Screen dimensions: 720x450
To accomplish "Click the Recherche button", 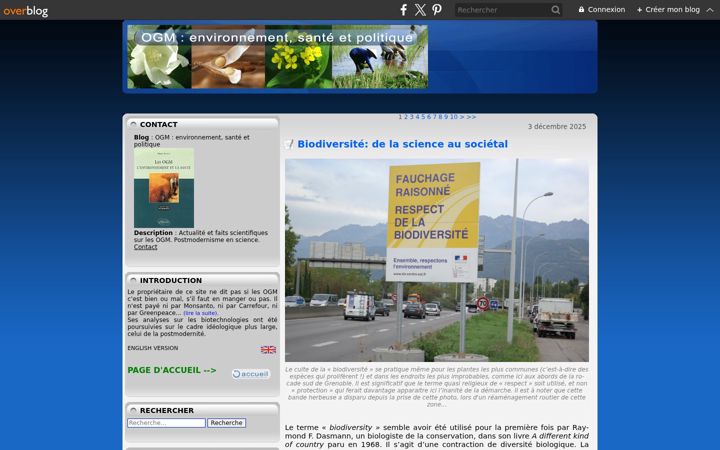I will click(x=226, y=423).
